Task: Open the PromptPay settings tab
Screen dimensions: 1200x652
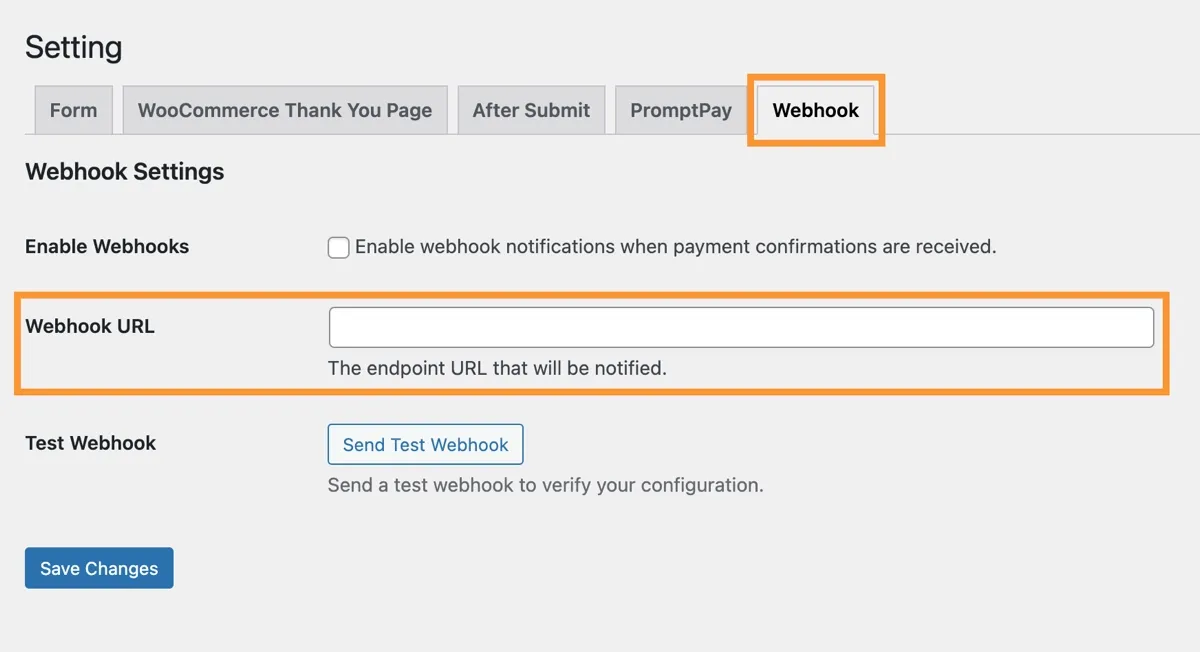Action: 681,110
